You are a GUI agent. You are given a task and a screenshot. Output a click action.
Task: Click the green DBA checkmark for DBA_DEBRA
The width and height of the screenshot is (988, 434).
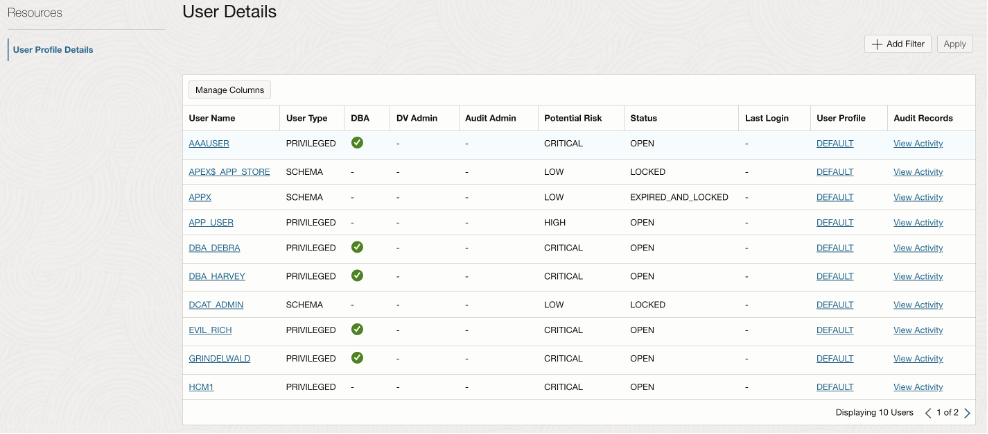[357, 247]
